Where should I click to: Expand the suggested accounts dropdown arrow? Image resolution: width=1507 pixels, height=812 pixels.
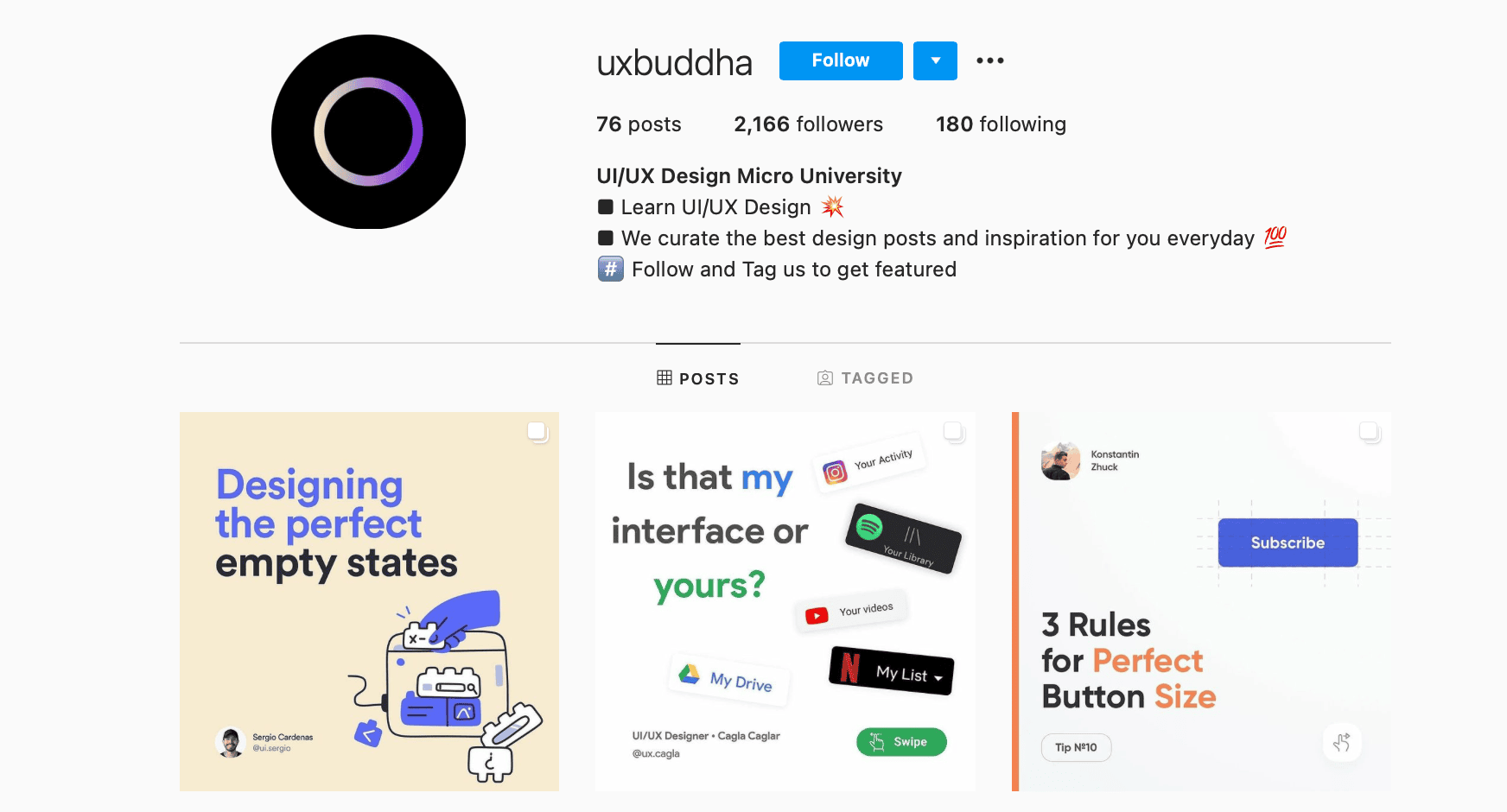(935, 60)
